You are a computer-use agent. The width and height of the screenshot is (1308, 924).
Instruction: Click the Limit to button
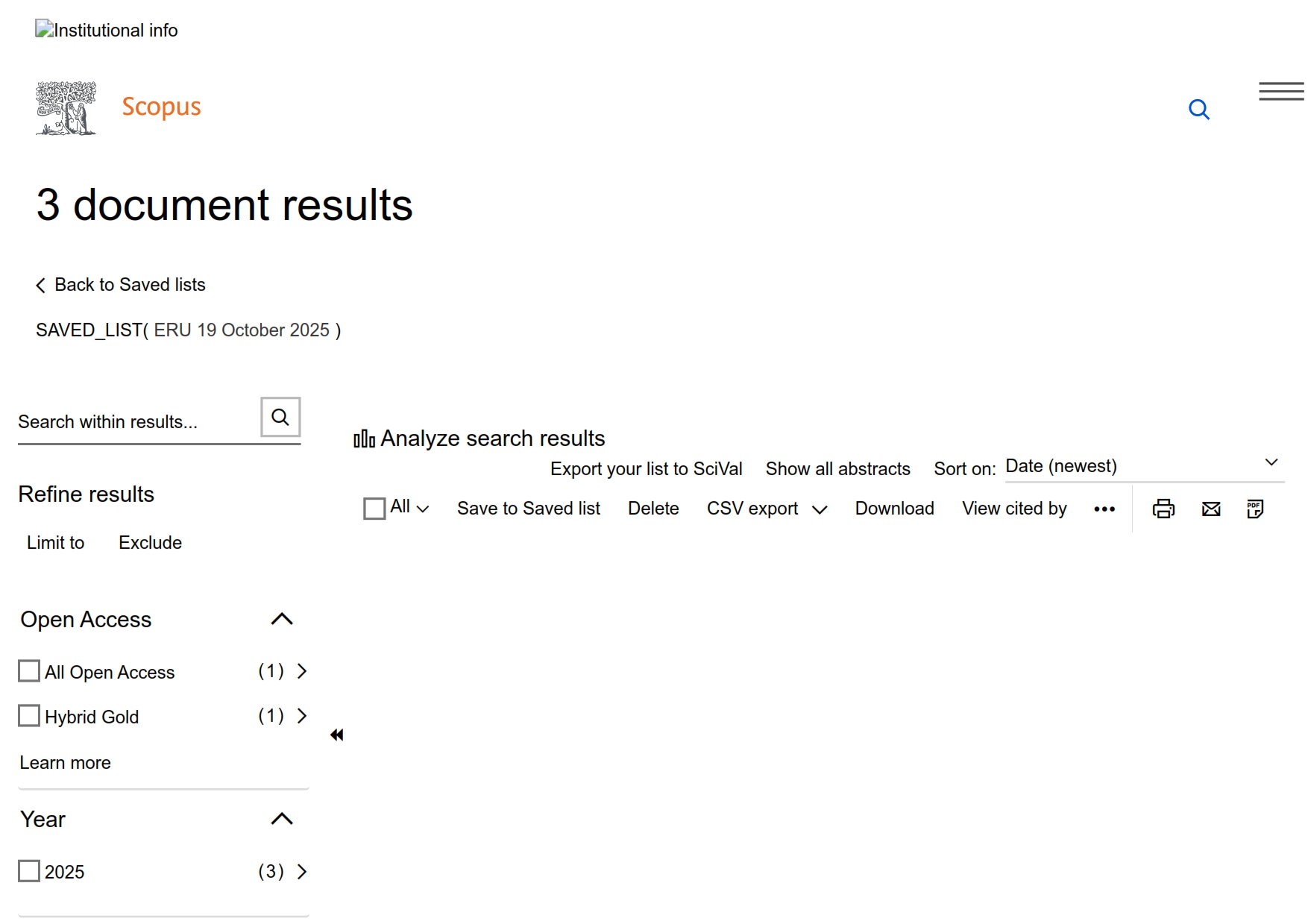56,543
